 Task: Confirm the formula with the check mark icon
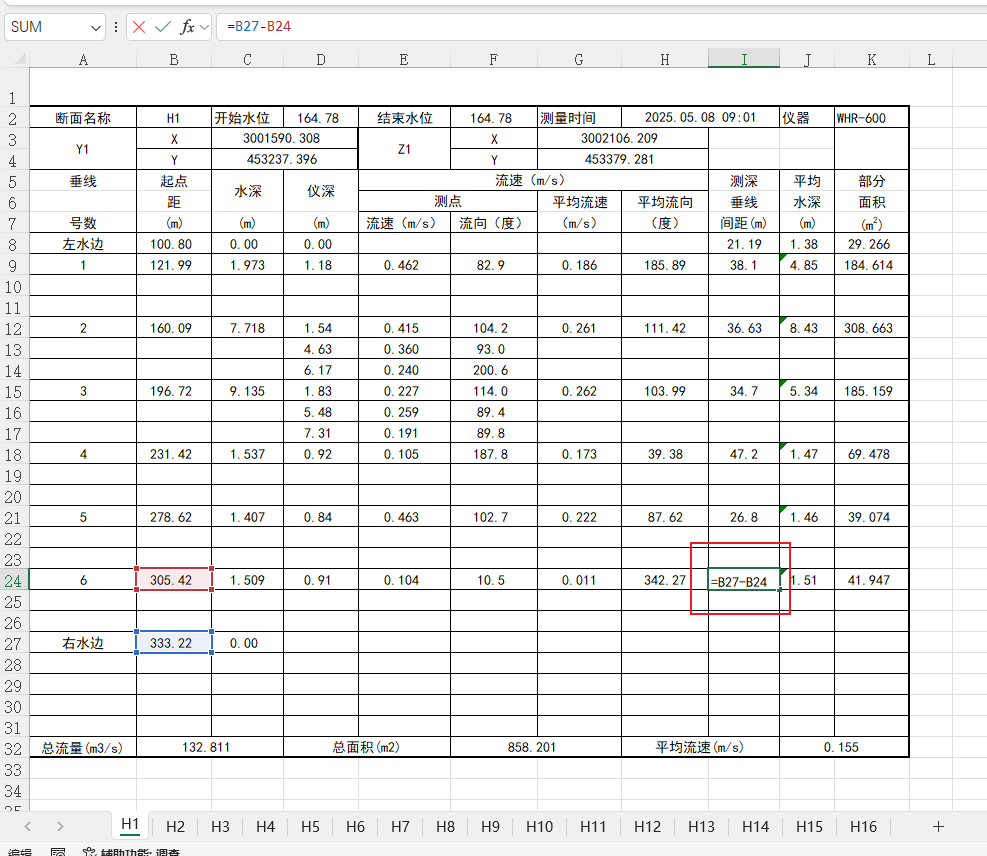point(163,27)
